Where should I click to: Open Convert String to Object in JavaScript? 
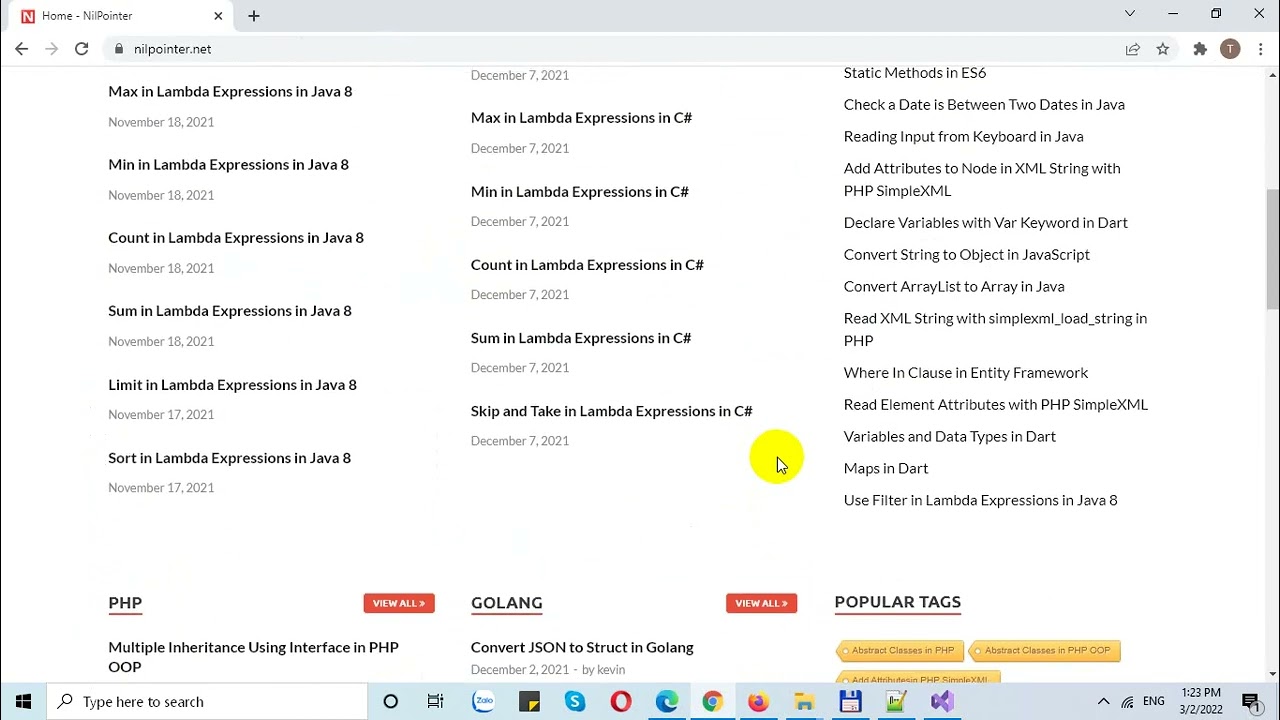(x=966, y=254)
